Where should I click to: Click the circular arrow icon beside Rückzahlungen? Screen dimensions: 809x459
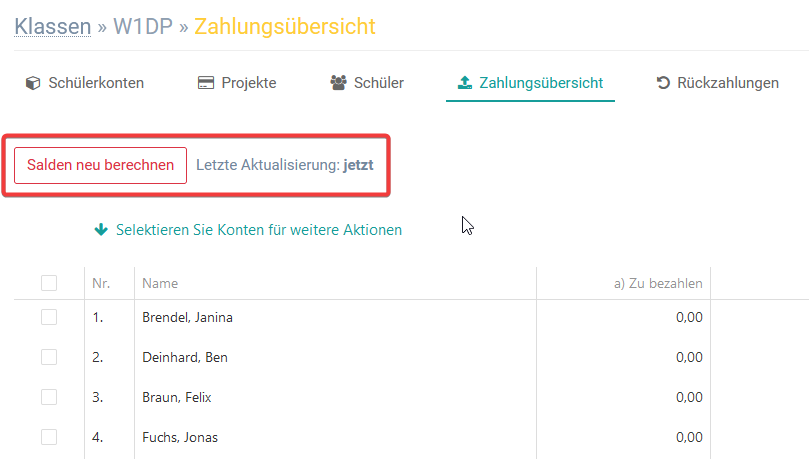[663, 83]
